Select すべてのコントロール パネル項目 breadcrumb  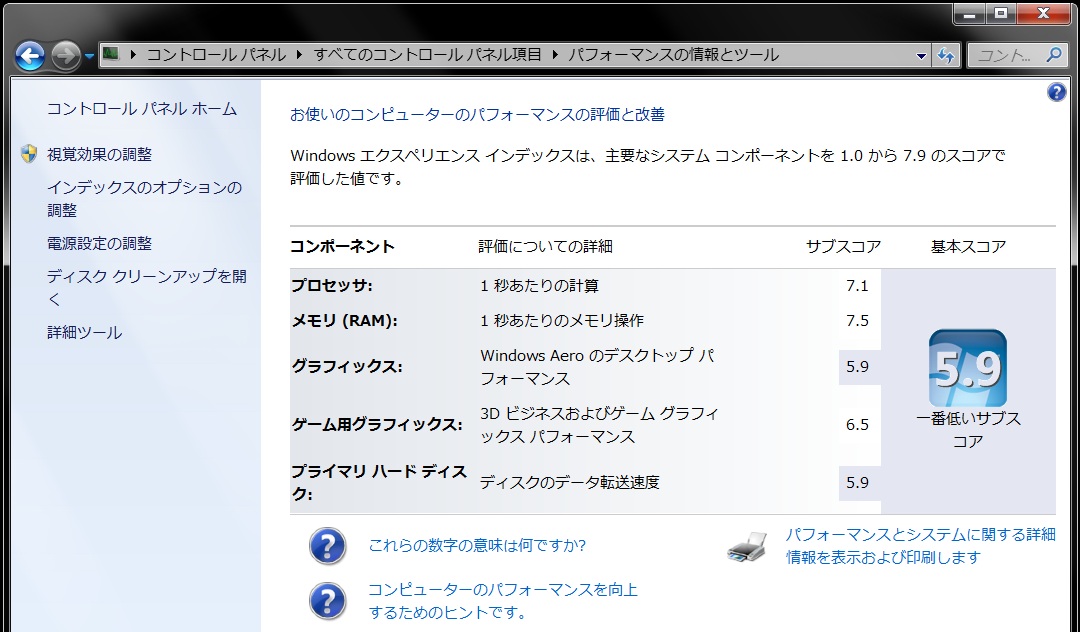click(x=428, y=54)
